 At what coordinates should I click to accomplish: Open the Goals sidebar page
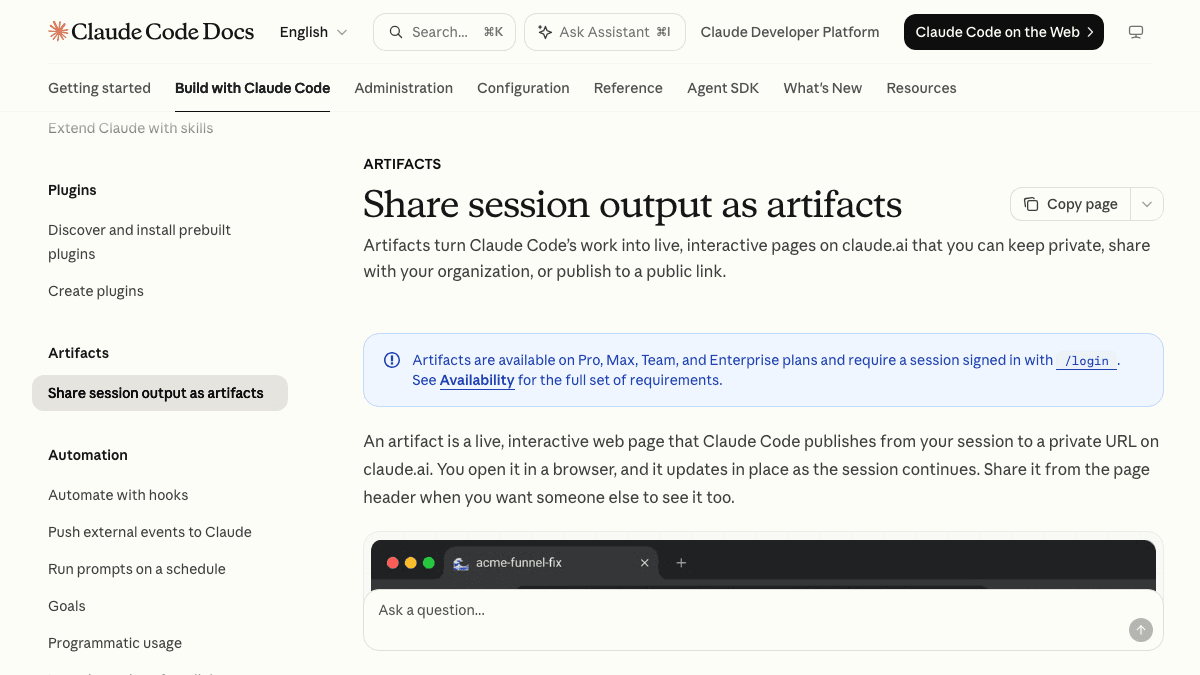point(67,606)
